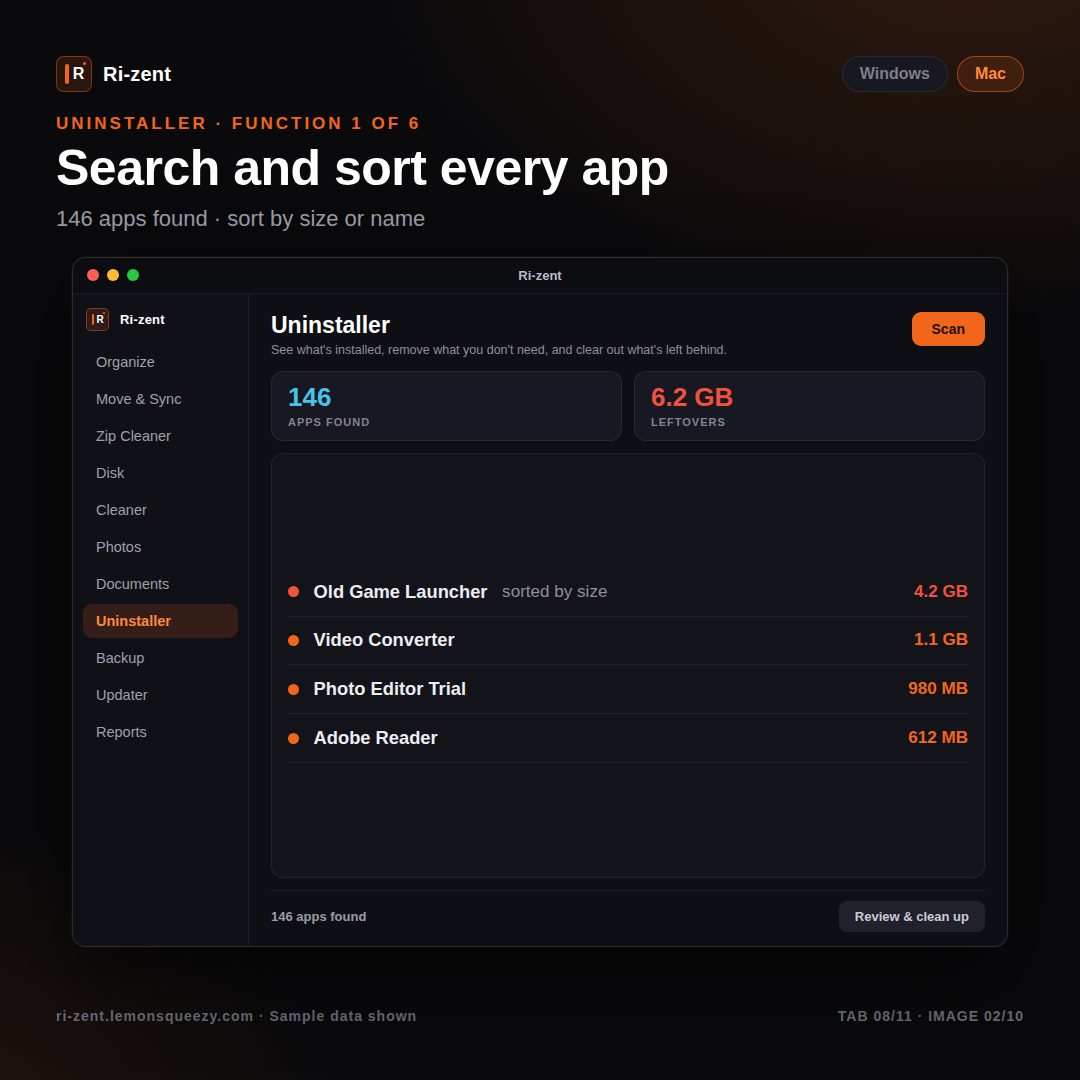Click the orange Scan button
The height and width of the screenshot is (1080, 1080).
[948, 329]
